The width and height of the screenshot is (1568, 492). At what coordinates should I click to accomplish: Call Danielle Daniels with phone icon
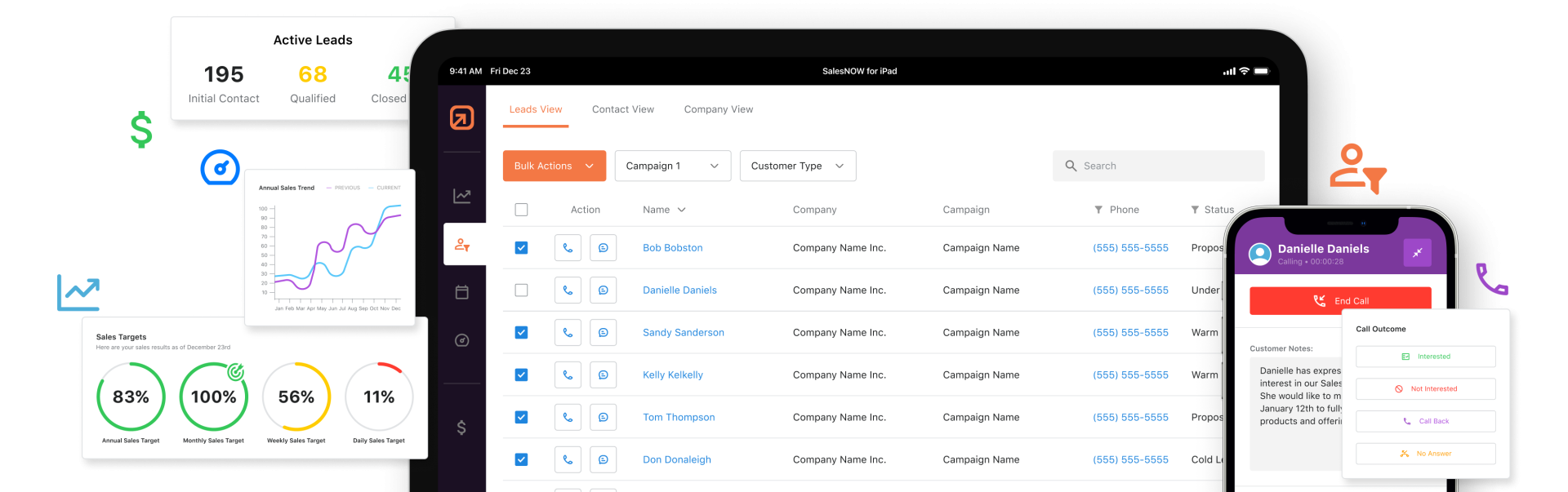coord(568,290)
